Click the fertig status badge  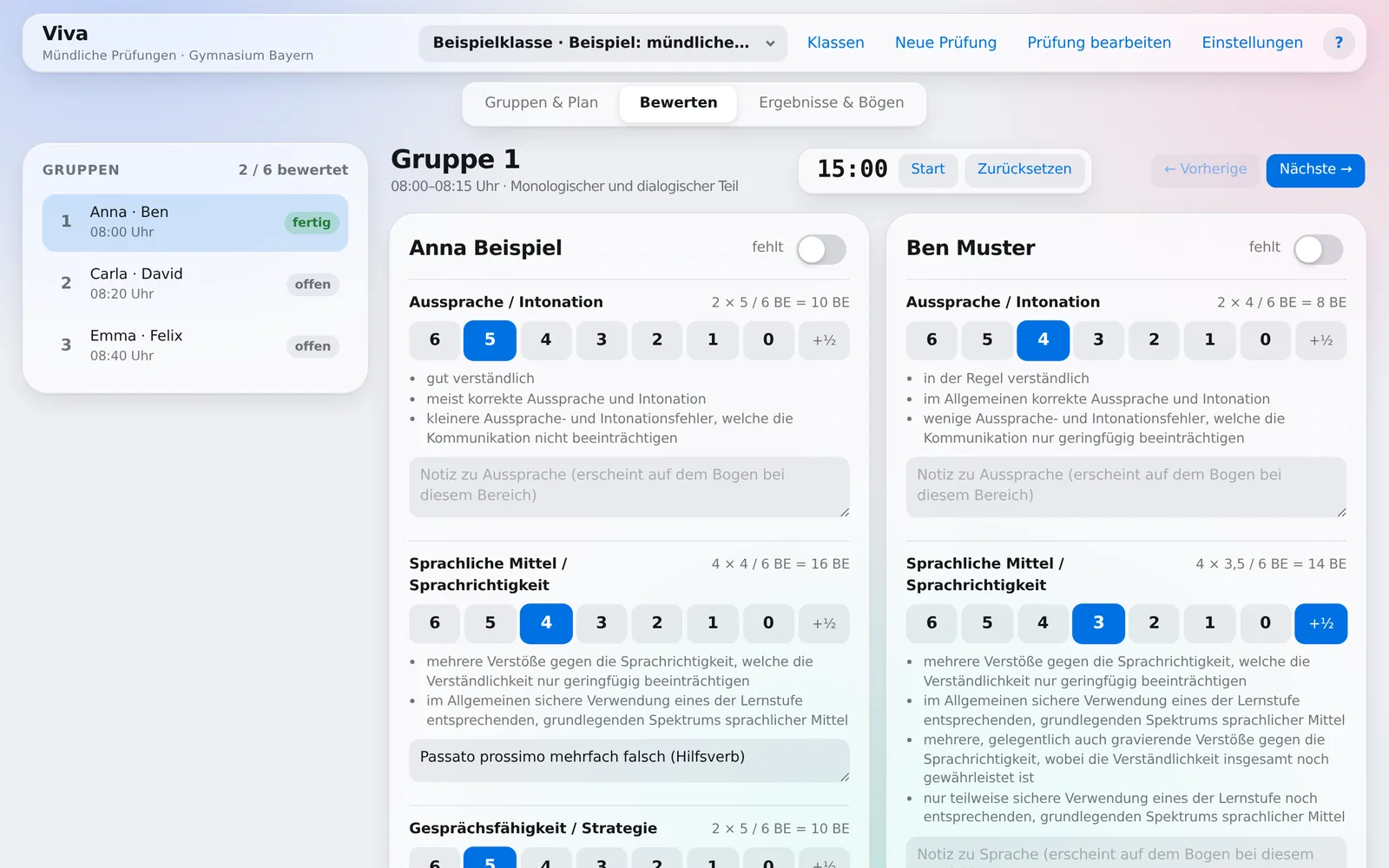(312, 223)
